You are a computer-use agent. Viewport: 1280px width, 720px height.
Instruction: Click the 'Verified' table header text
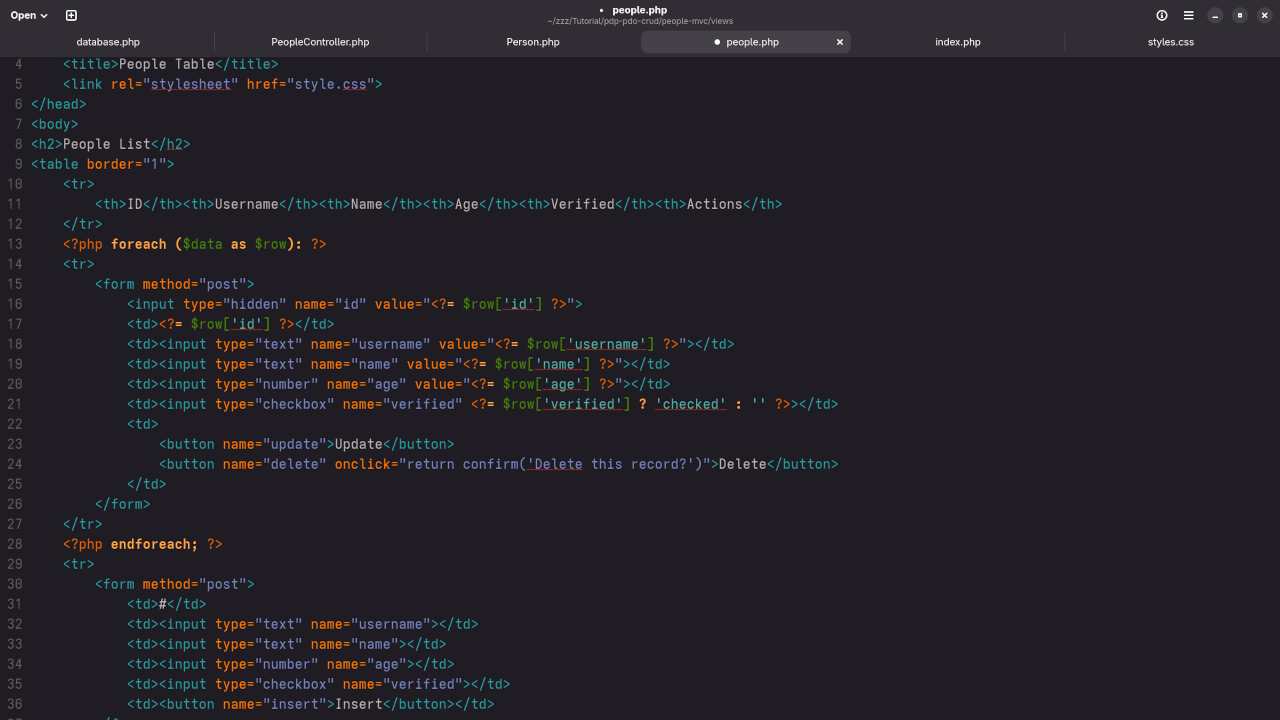583,204
